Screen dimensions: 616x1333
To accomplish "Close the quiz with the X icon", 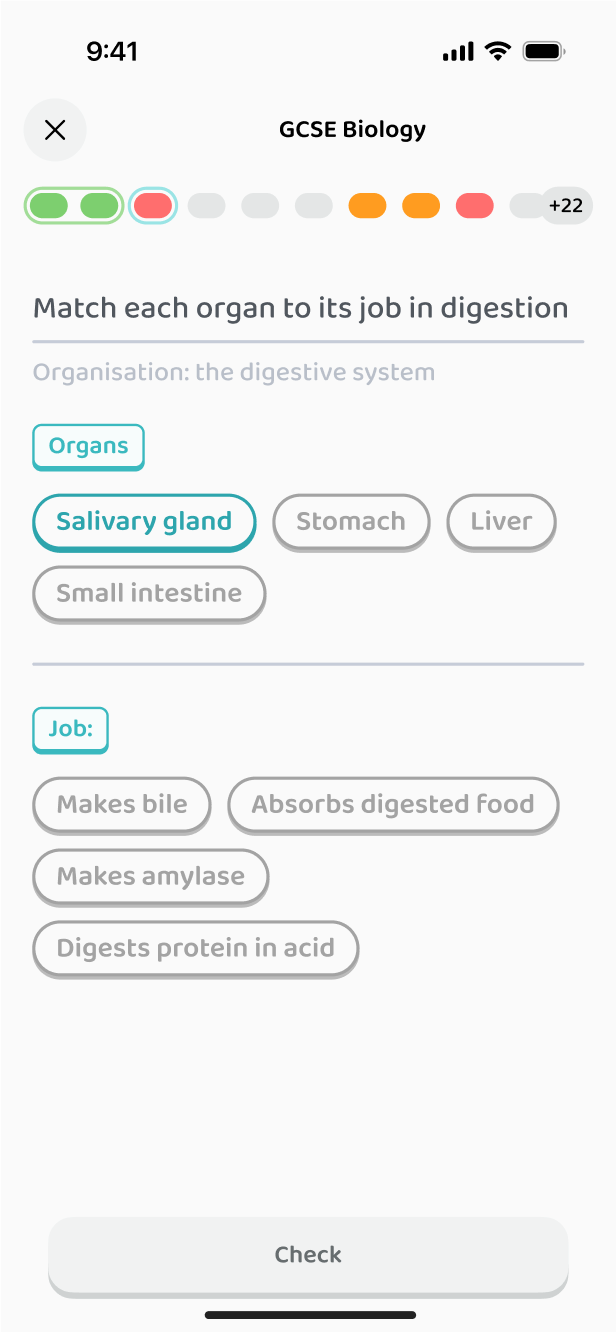I will (55, 130).
